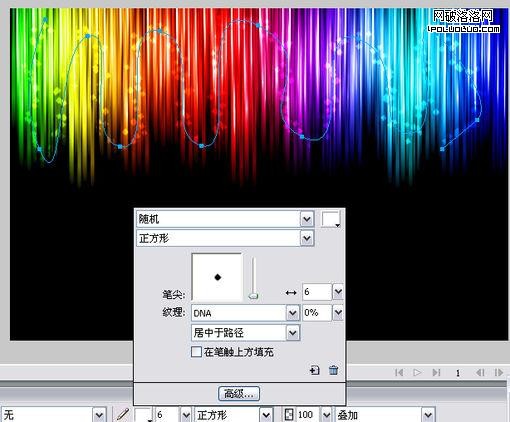Image resolution: width=510 pixels, height=422 pixels.
Task: Enable the fill over stroke checkbox
Action: 196,352
